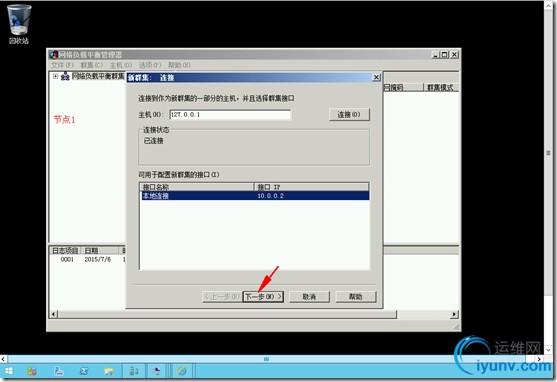Image resolution: width=557 pixels, height=382 pixels.
Task: Select the 网络负载平衡群集 tree item
Action: point(98,76)
